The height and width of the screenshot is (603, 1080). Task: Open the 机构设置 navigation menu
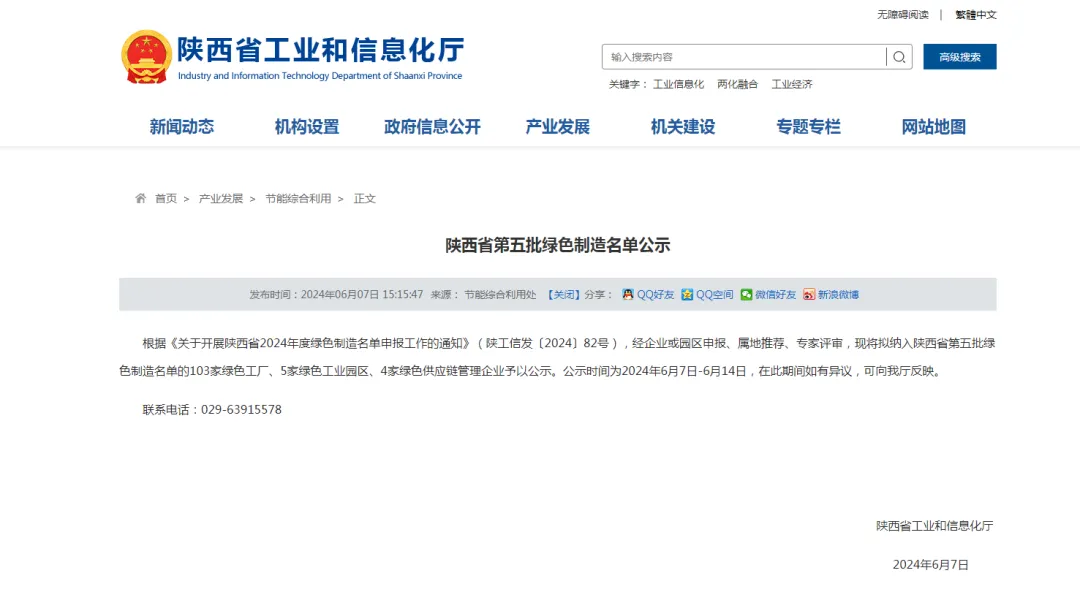[306, 126]
